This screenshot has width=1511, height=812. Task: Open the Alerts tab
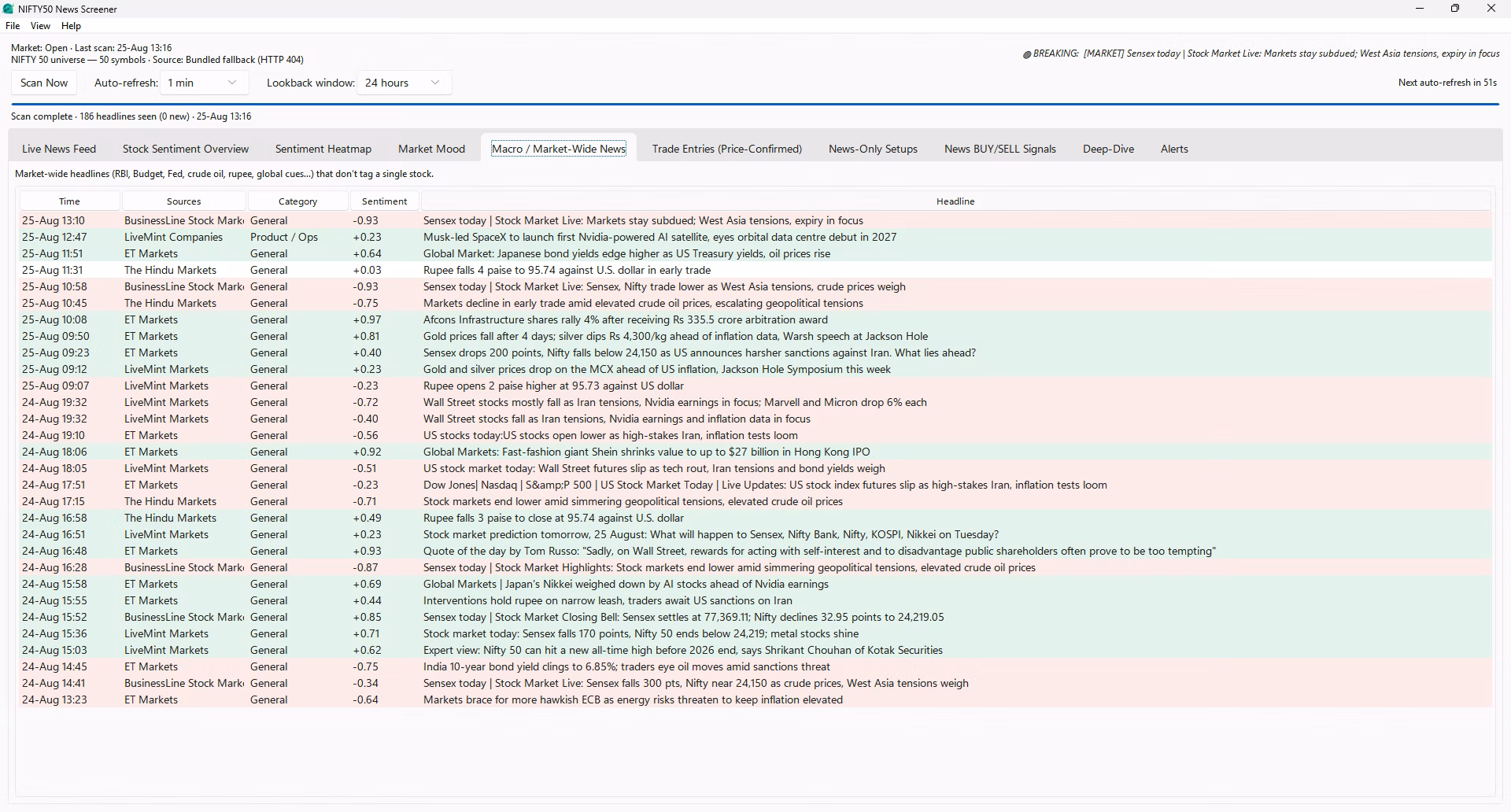[x=1174, y=149]
